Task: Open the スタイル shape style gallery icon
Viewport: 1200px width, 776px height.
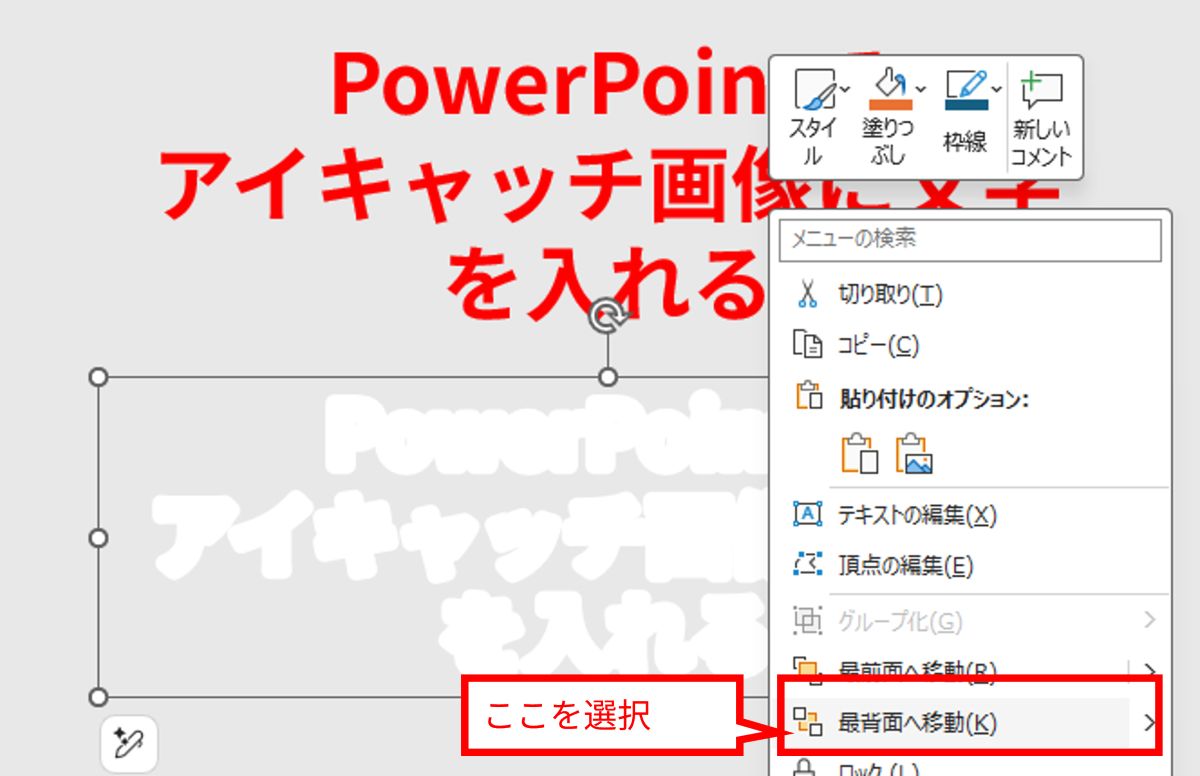Action: pos(814,91)
